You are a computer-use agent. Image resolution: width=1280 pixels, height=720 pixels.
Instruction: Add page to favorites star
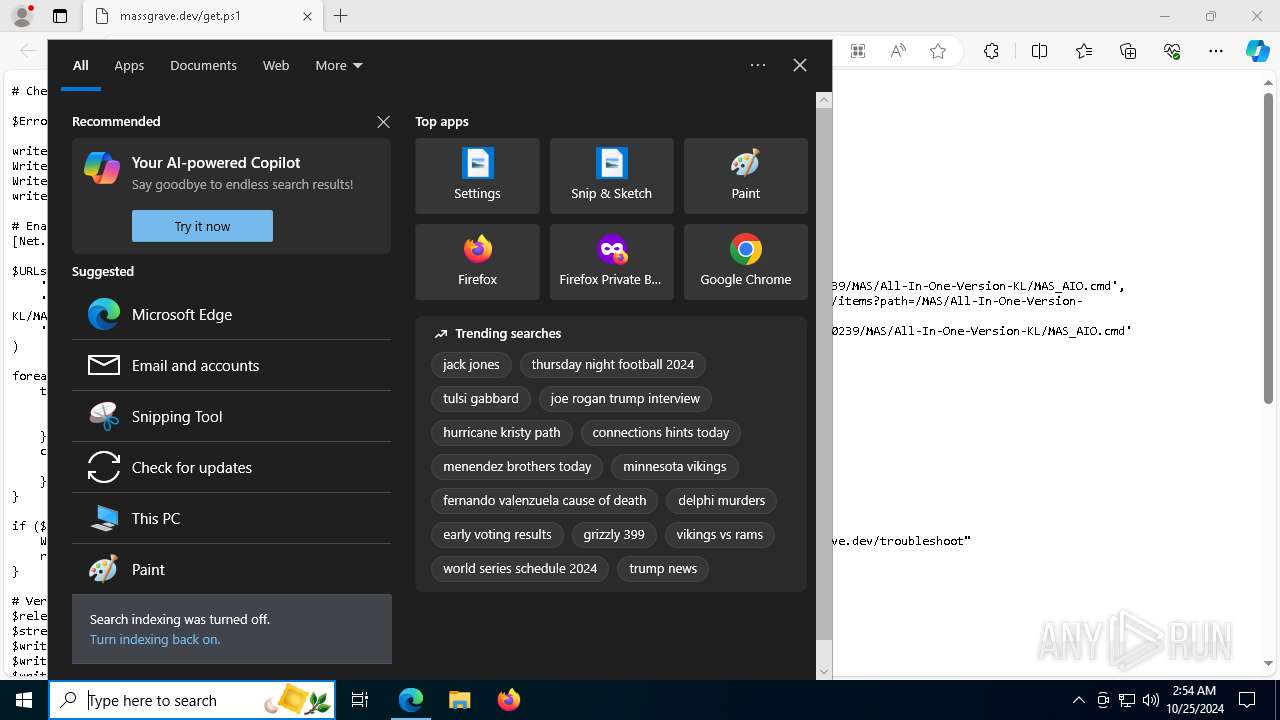(x=938, y=51)
